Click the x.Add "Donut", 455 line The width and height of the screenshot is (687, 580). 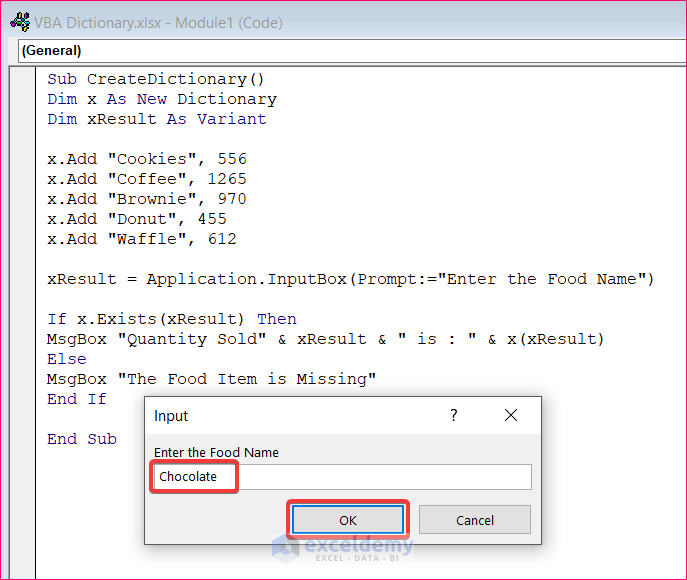pyautogui.click(x=137, y=219)
